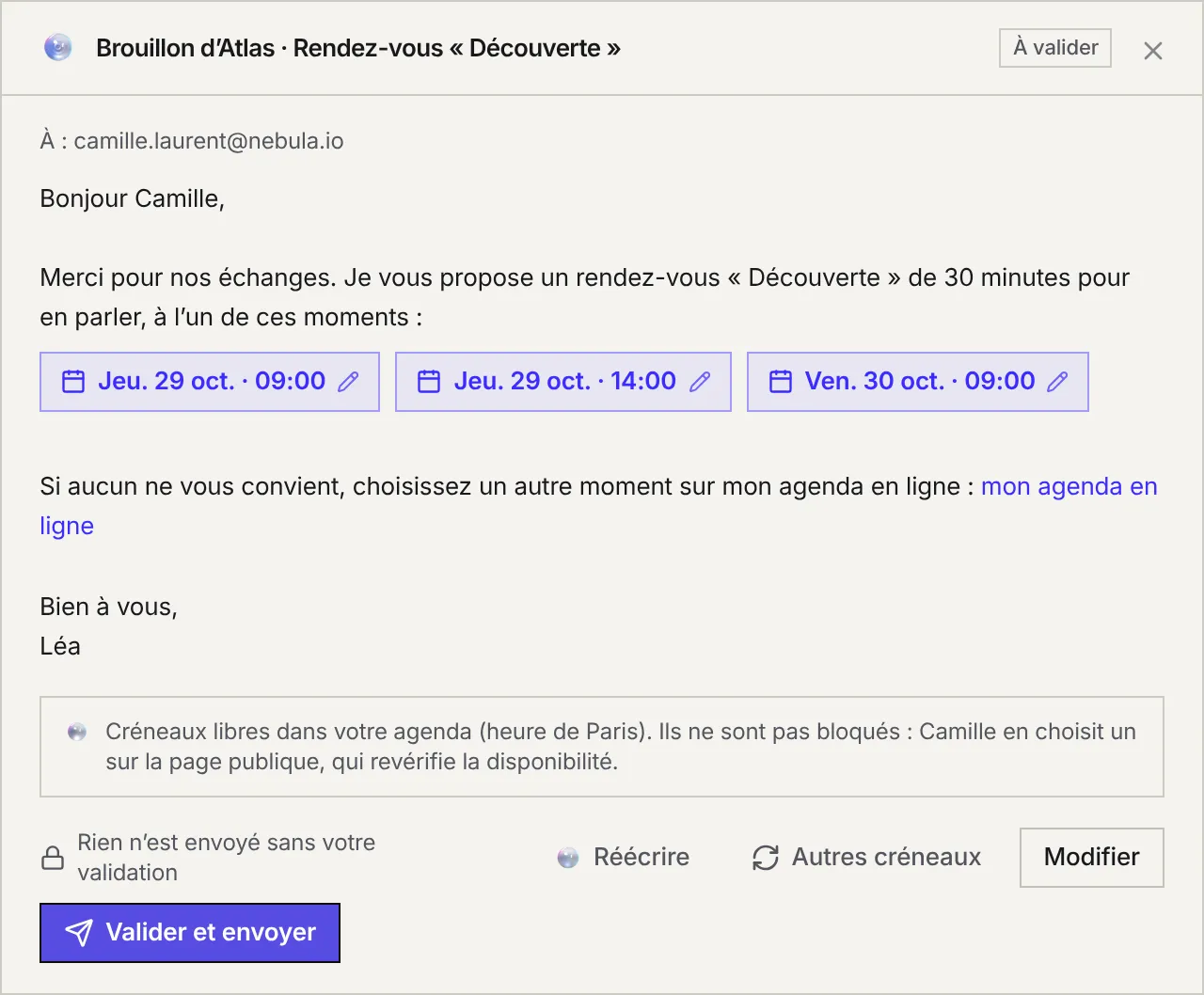Image resolution: width=1204 pixels, height=995 pixels.
Task: Click the Atlas icon in the info note
Action: pyautogui.click(x=77, y=732)
